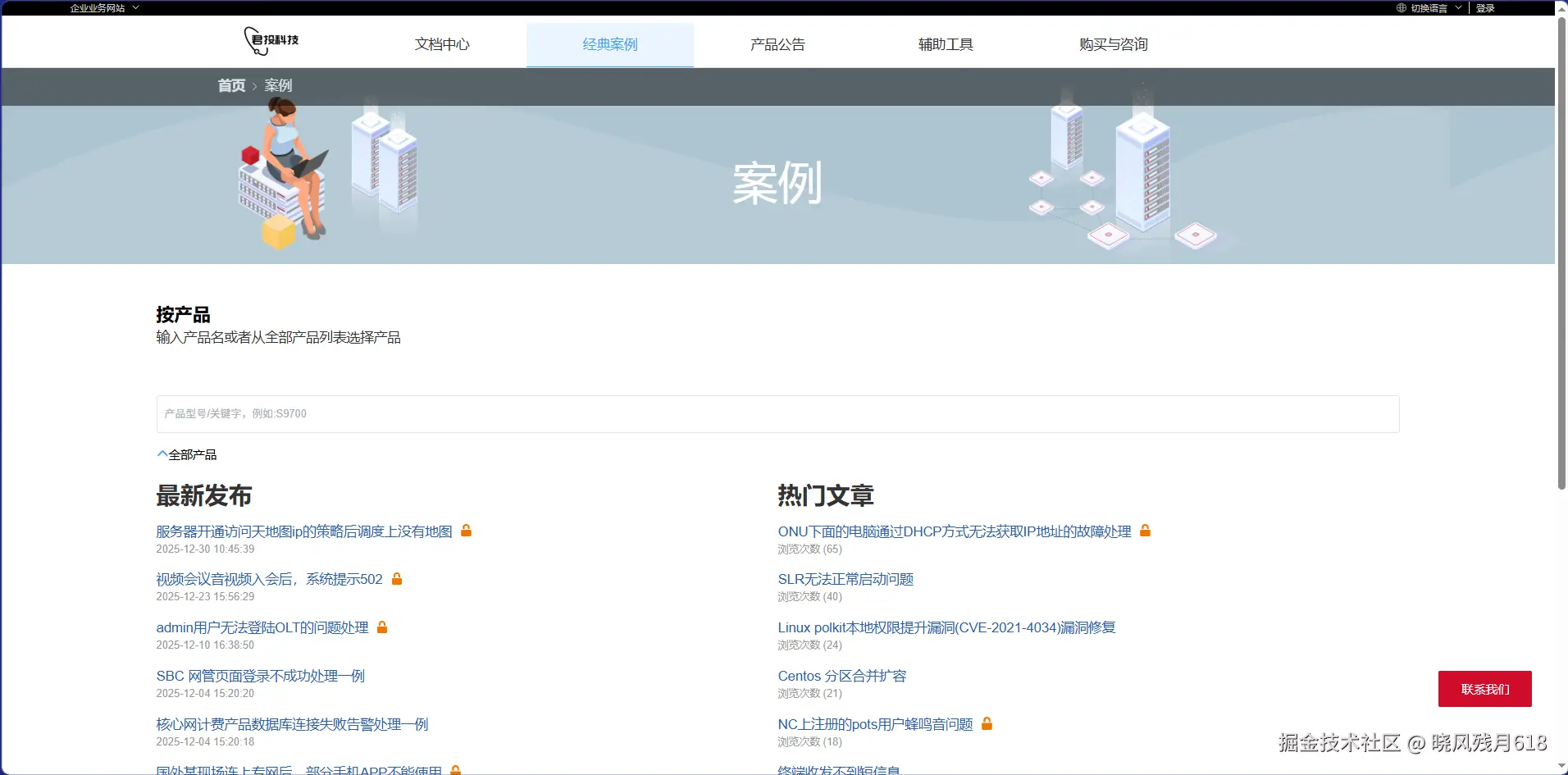Open the Linux polkit CVE-2021-4034 article
The image size is (1568, 775).
pos(947,627)
